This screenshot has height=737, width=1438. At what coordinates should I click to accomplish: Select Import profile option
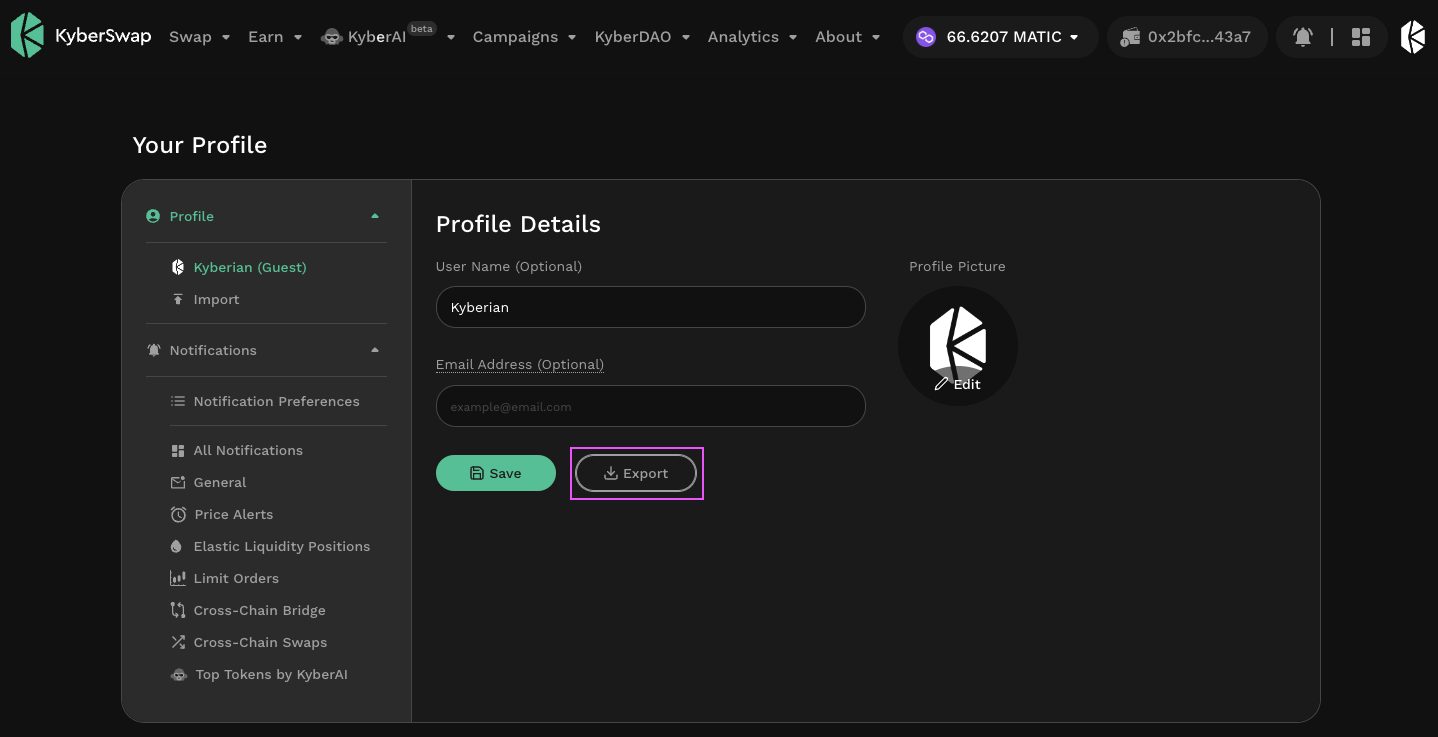tap(216, 299)
